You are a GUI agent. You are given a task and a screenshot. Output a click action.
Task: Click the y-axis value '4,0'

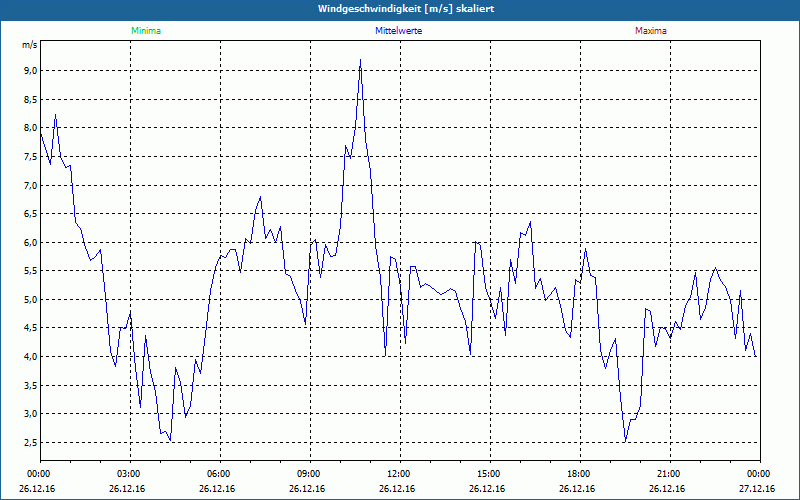point(31,357)
